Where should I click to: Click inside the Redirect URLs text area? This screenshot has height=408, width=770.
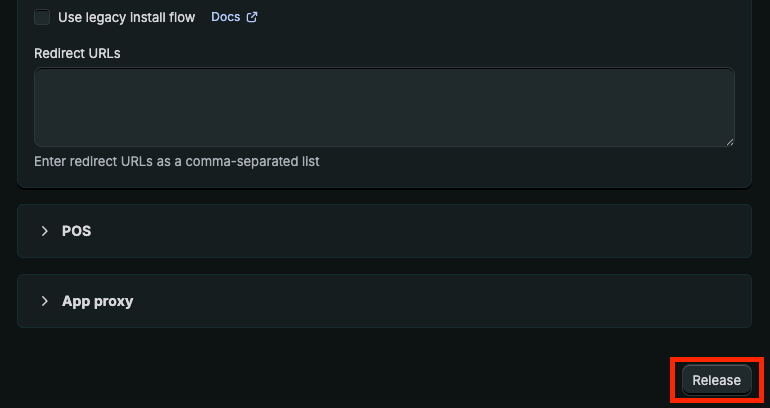click(x=384, y=107)
